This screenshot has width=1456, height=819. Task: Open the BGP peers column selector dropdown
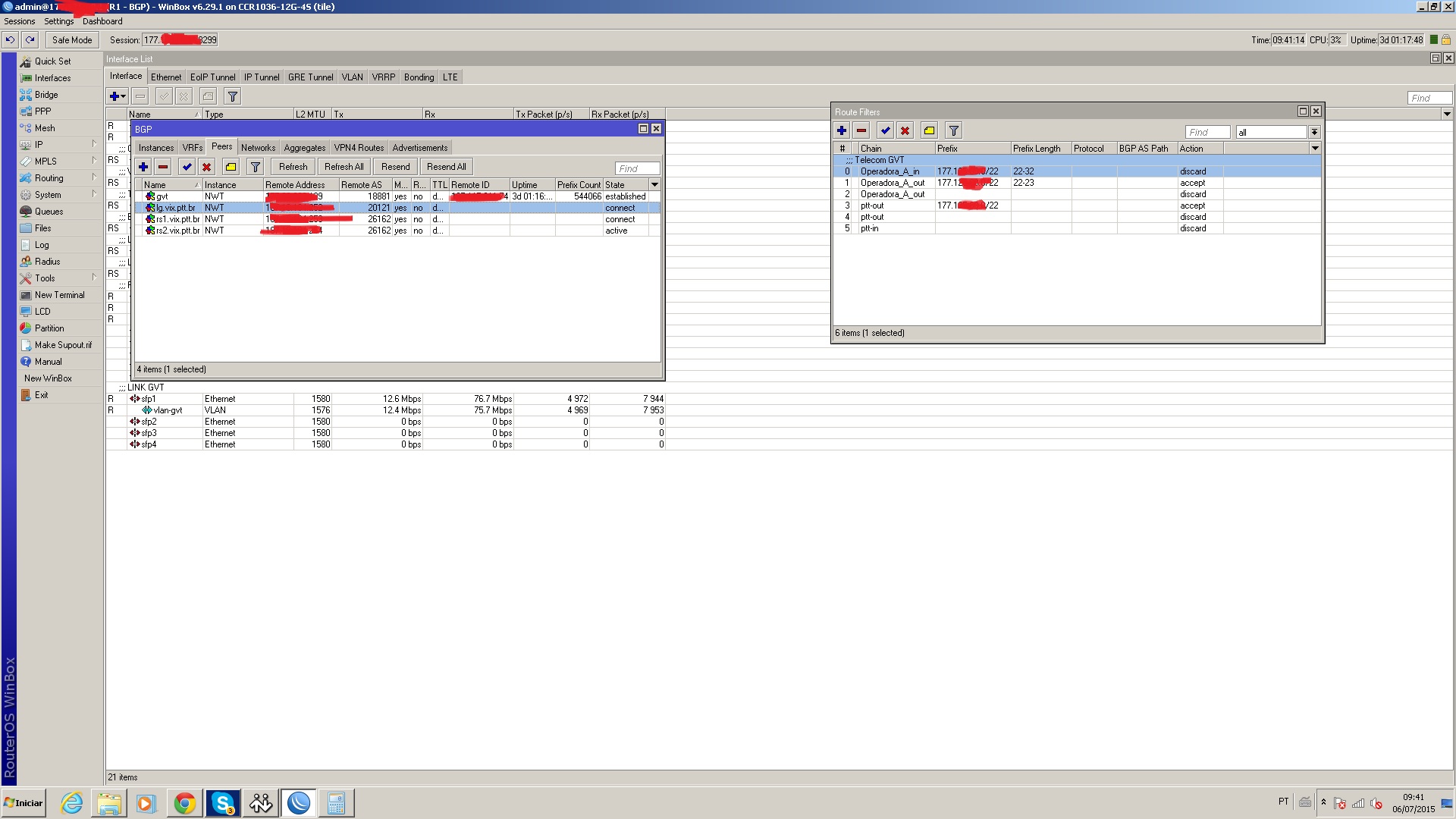pyautogui.click(x=654, y=185)
